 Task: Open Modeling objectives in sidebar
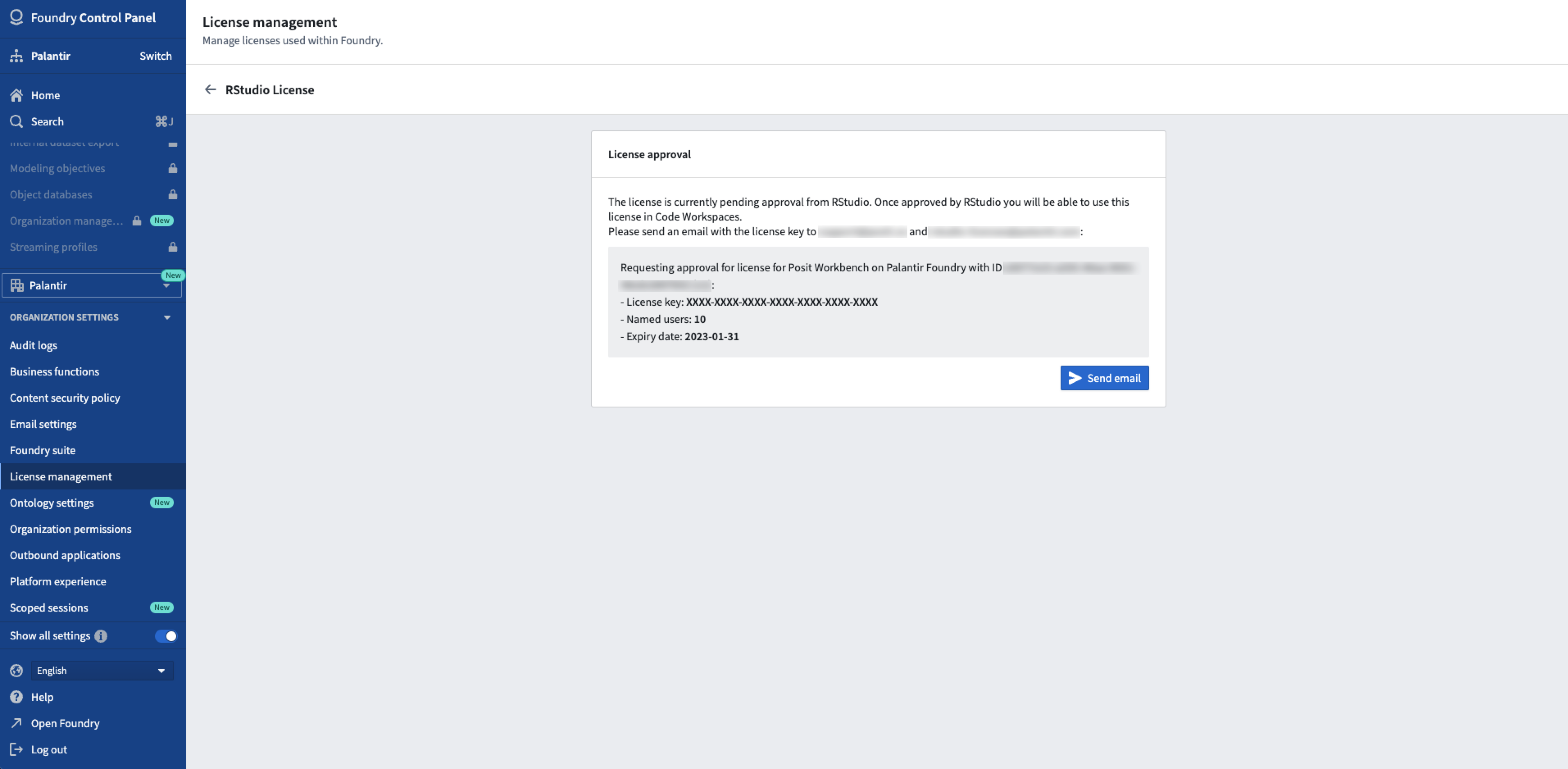point(93,168)
